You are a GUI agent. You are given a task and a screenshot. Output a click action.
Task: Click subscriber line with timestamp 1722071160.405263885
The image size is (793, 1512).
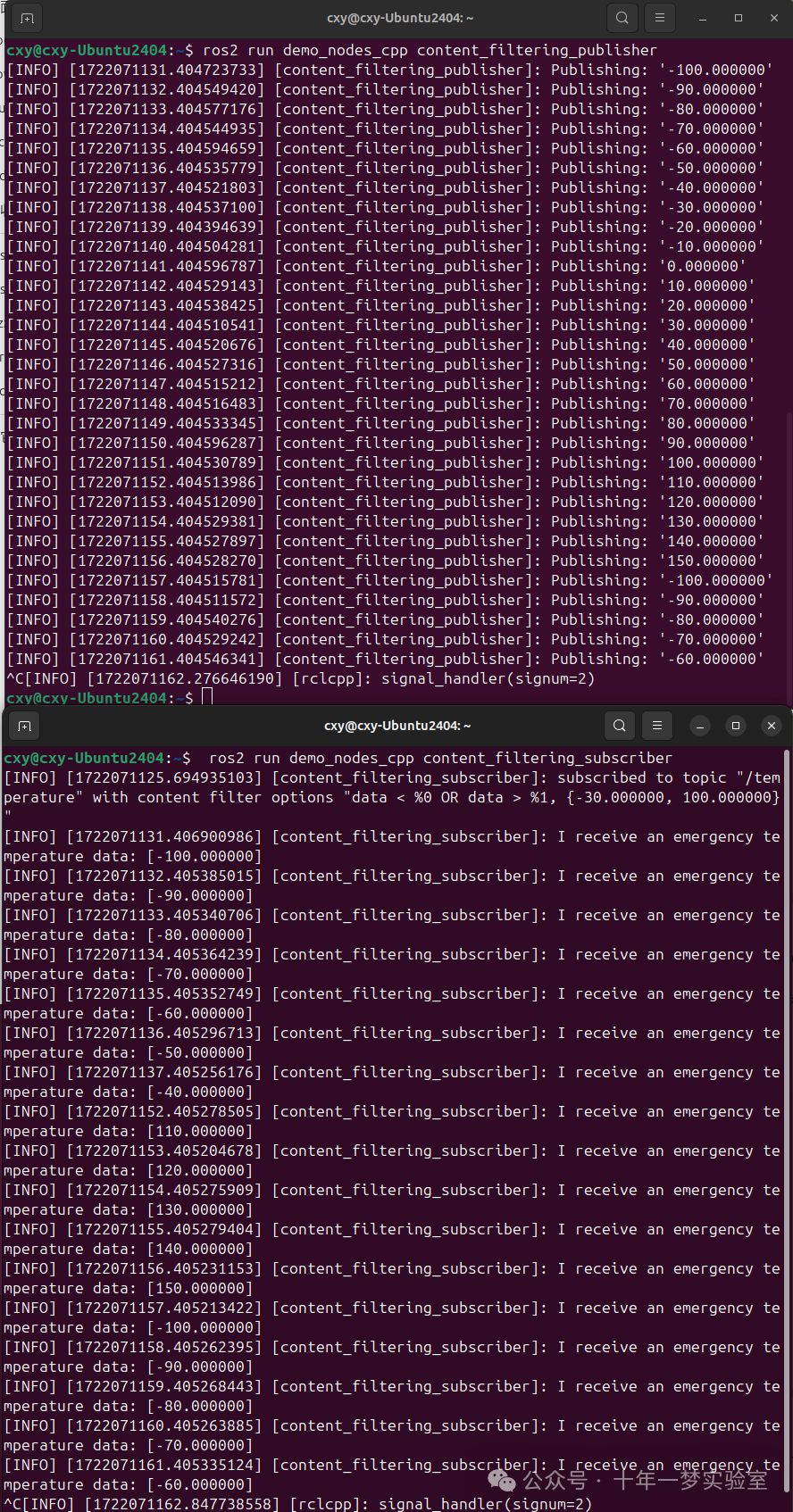[393, 1435]
